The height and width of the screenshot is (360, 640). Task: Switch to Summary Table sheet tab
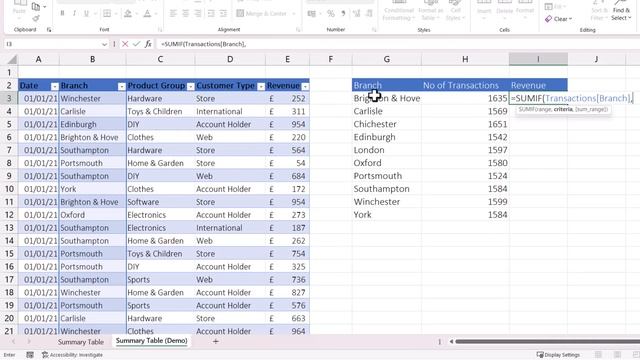(x=80, y=342)
